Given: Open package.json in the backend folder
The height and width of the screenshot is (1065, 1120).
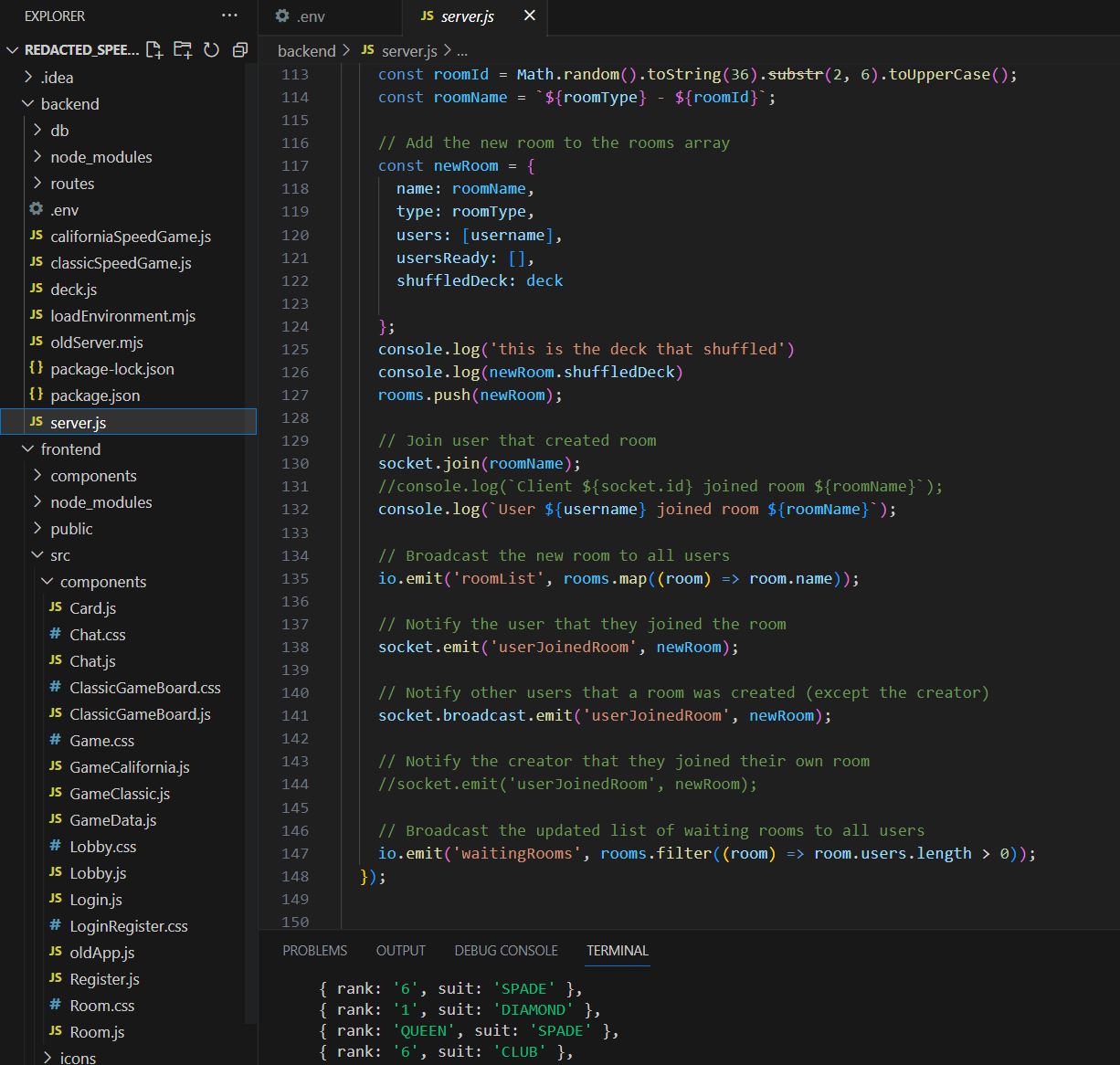Looking at the screenshot, I should (x=95, y=395).
